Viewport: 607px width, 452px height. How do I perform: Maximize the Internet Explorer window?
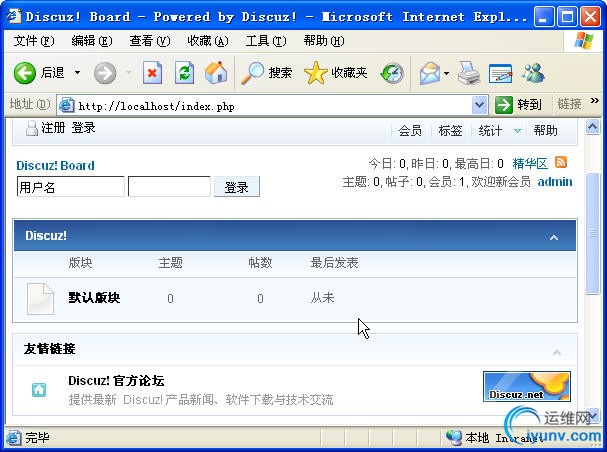coord(567,17)
